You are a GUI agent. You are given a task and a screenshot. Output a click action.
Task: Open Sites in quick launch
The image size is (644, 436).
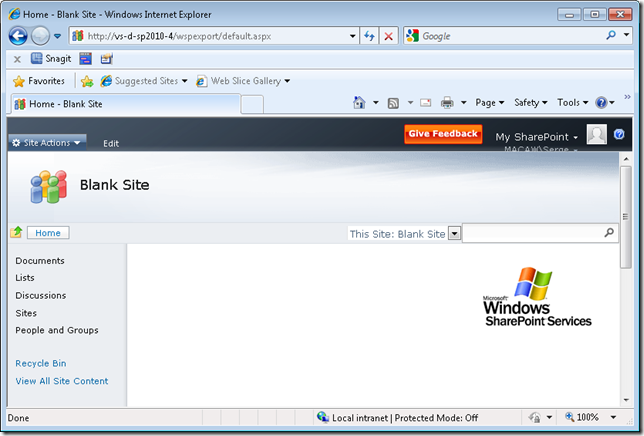(26, 313)
